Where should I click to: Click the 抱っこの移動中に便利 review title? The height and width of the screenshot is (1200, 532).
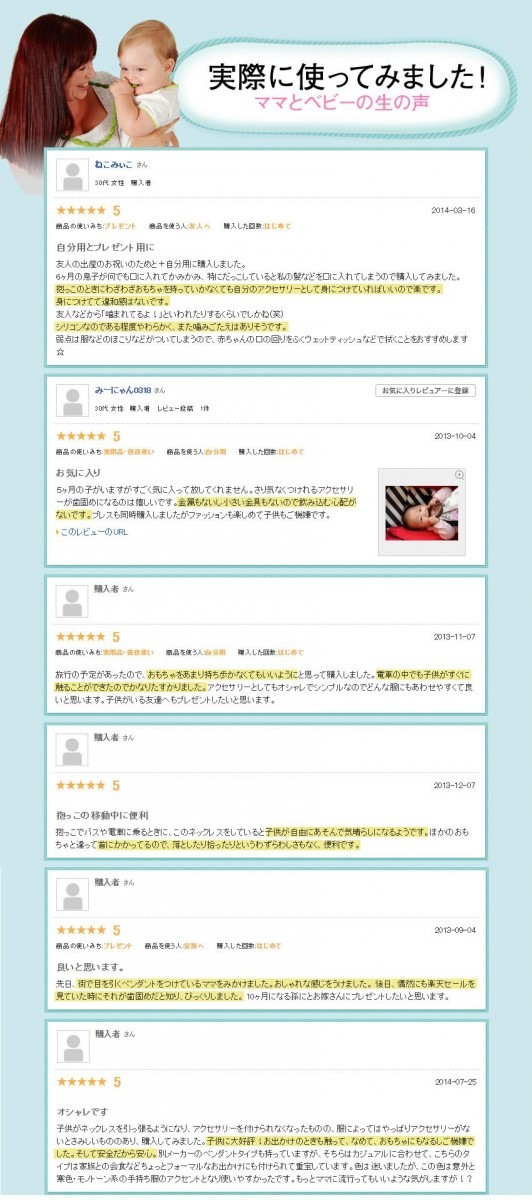[x=102, y=815]
